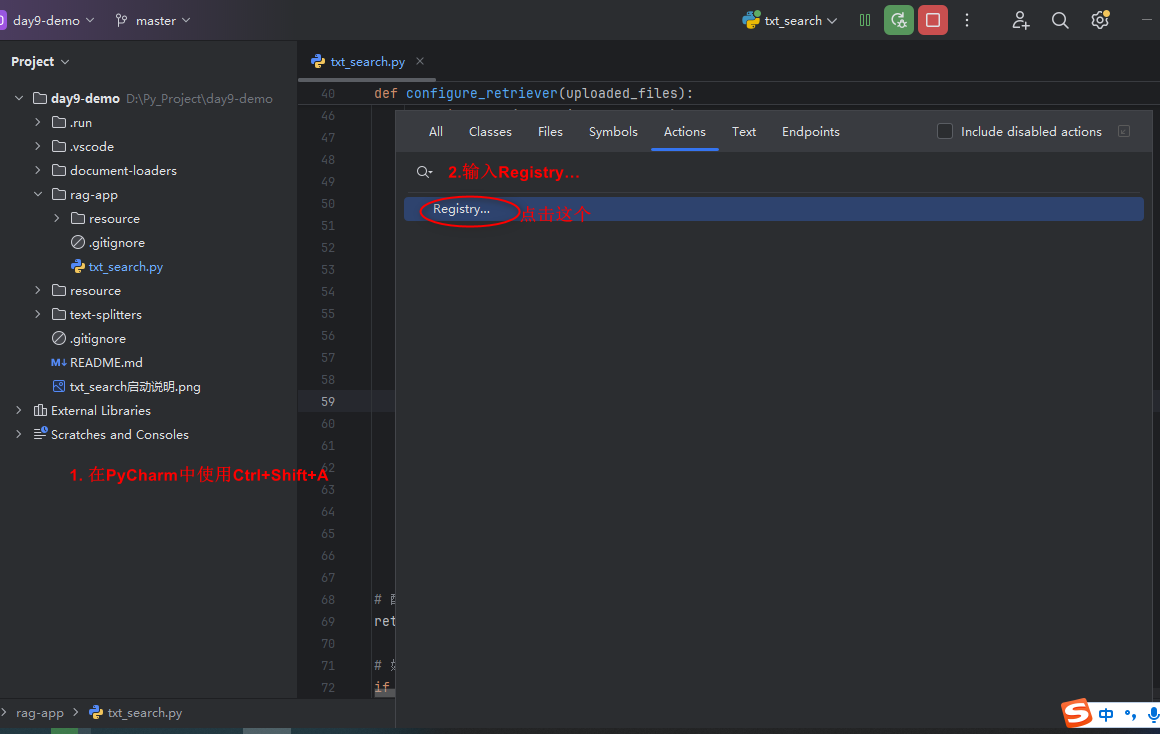Click the Sogou microphone icon
1160x734 pixels.
tap(1153, 715)
